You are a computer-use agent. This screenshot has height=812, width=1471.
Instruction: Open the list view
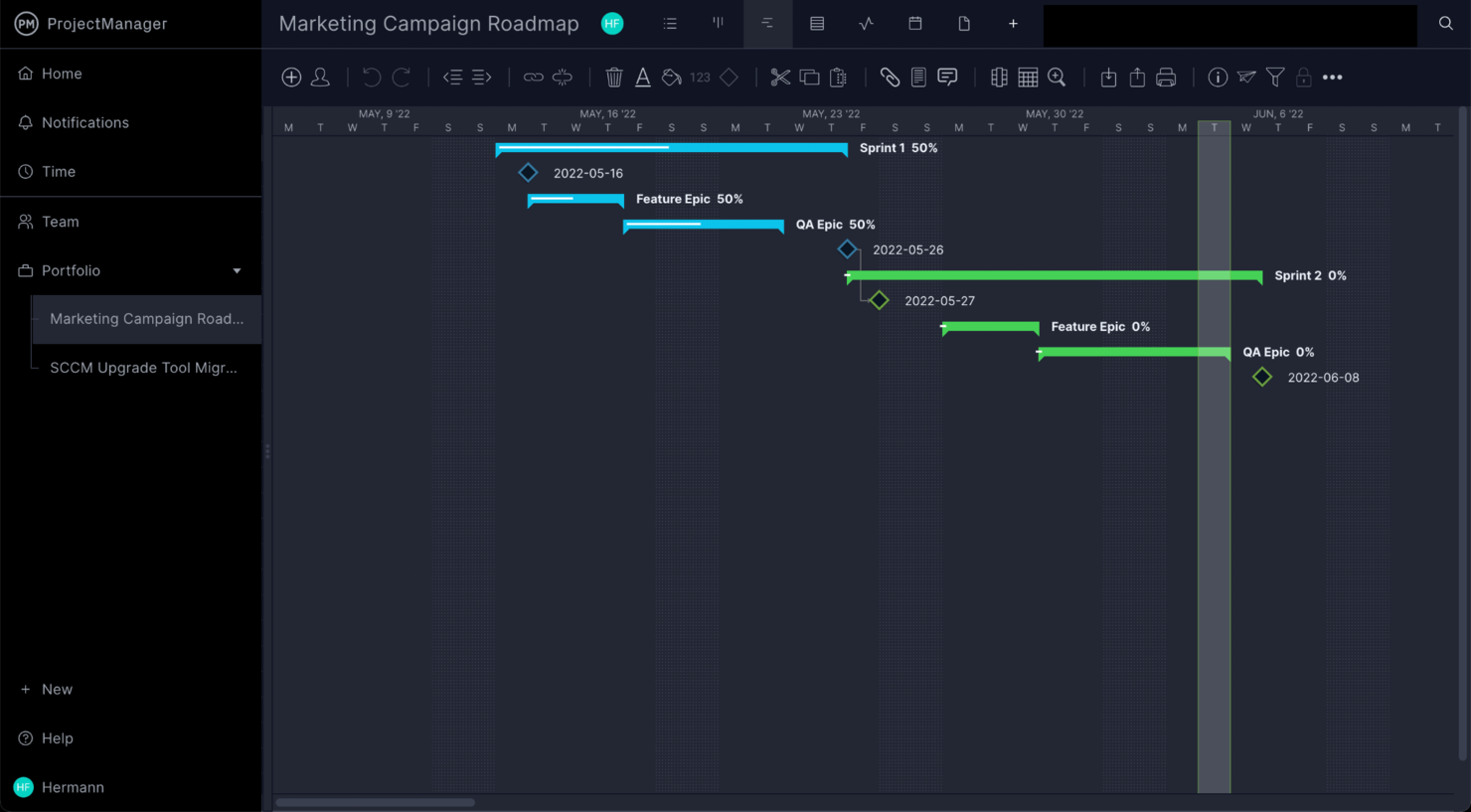(x=670, y=23)
